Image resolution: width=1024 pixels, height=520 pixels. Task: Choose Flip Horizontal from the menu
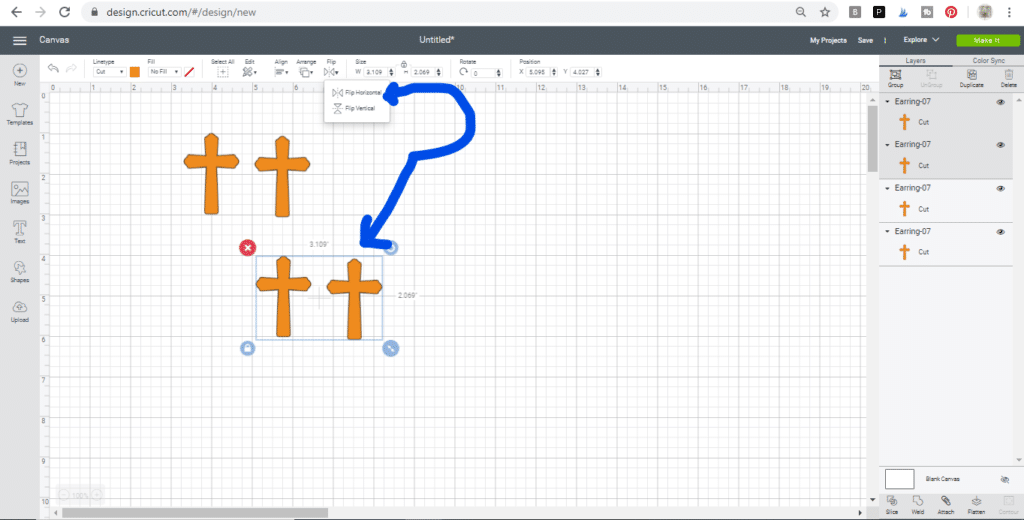click(x=357, y=93)
